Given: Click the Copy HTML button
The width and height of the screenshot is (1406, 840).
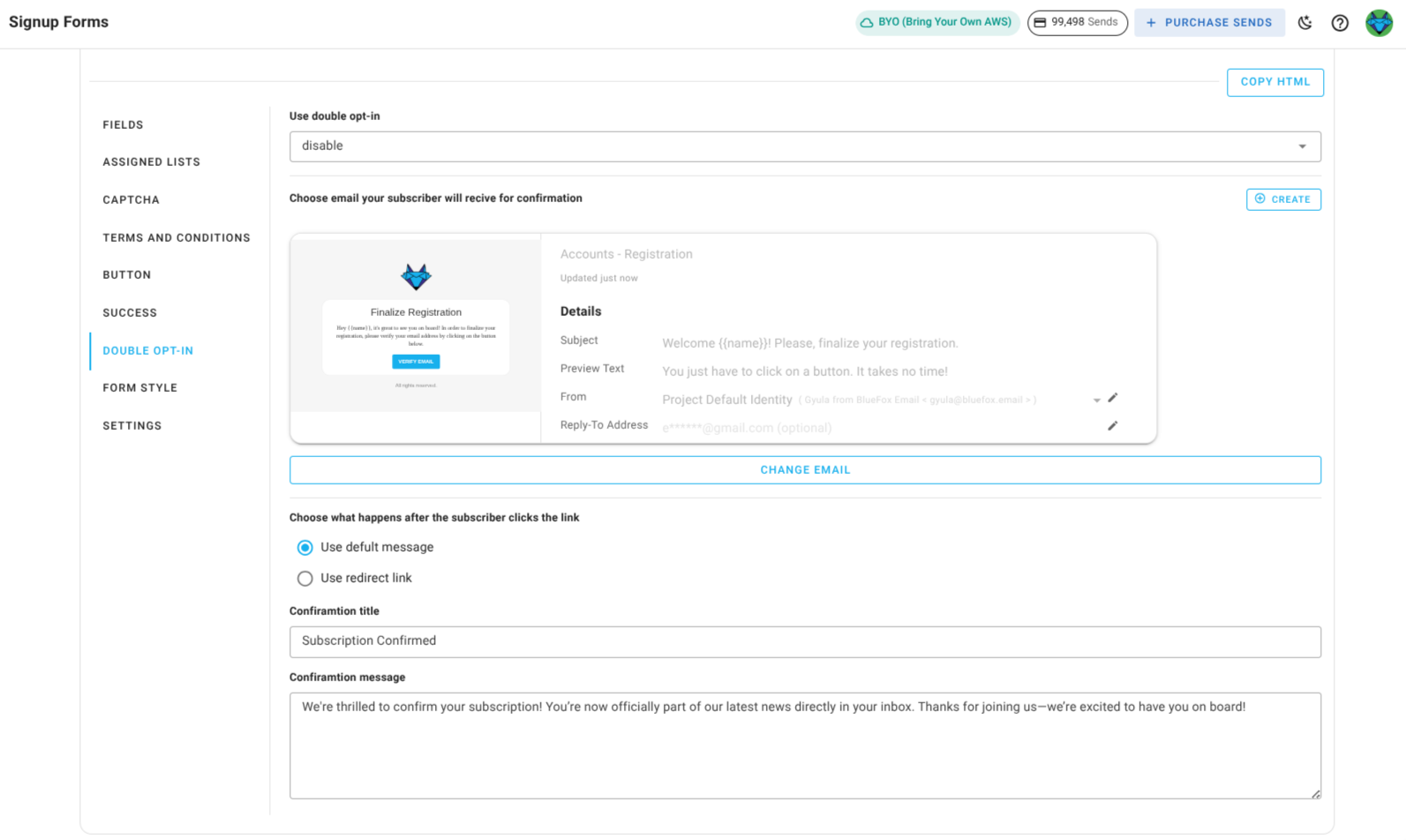Looking at the screenshot, I should [1274, 82].
